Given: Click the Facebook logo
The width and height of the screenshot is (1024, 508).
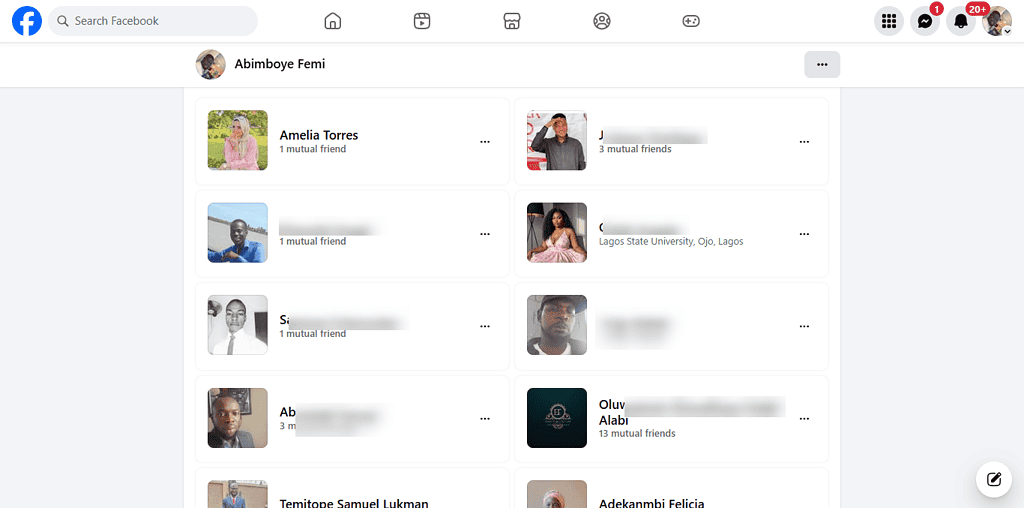Looking at the screenshot, I should coord(27,21).
